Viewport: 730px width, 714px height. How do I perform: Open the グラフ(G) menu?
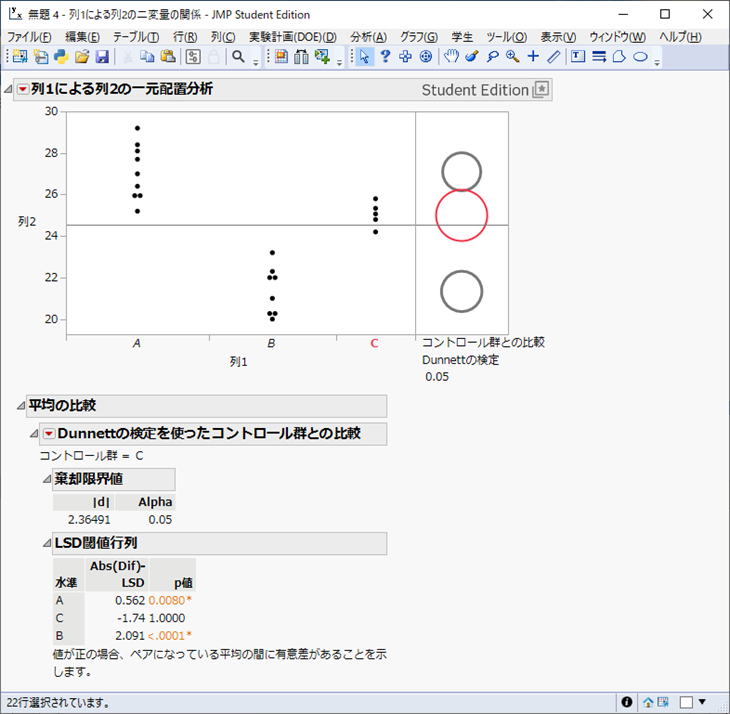click(x=420, y=36)
